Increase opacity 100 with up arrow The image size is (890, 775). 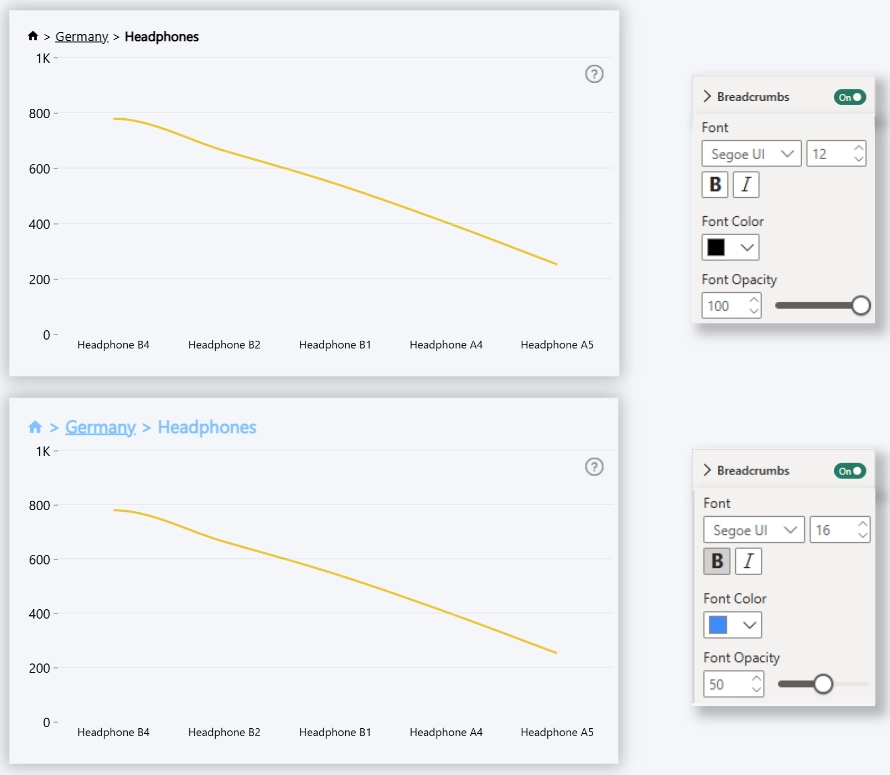(754, 300)
